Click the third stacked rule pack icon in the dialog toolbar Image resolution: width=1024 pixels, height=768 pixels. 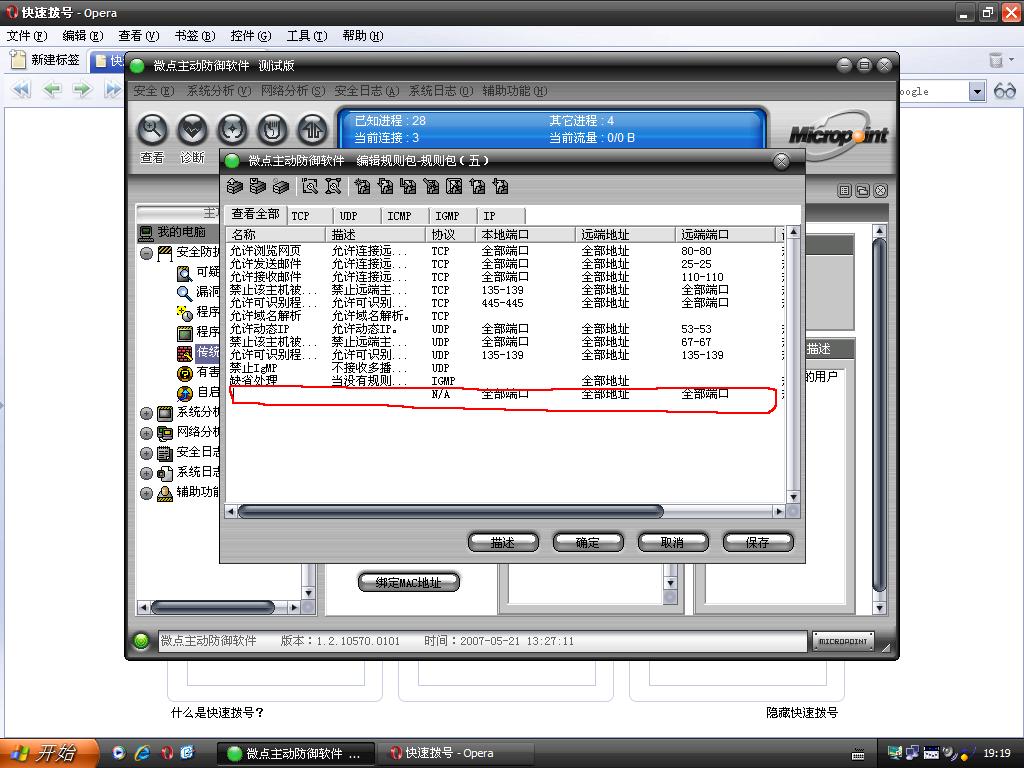[x=281, y=187]
